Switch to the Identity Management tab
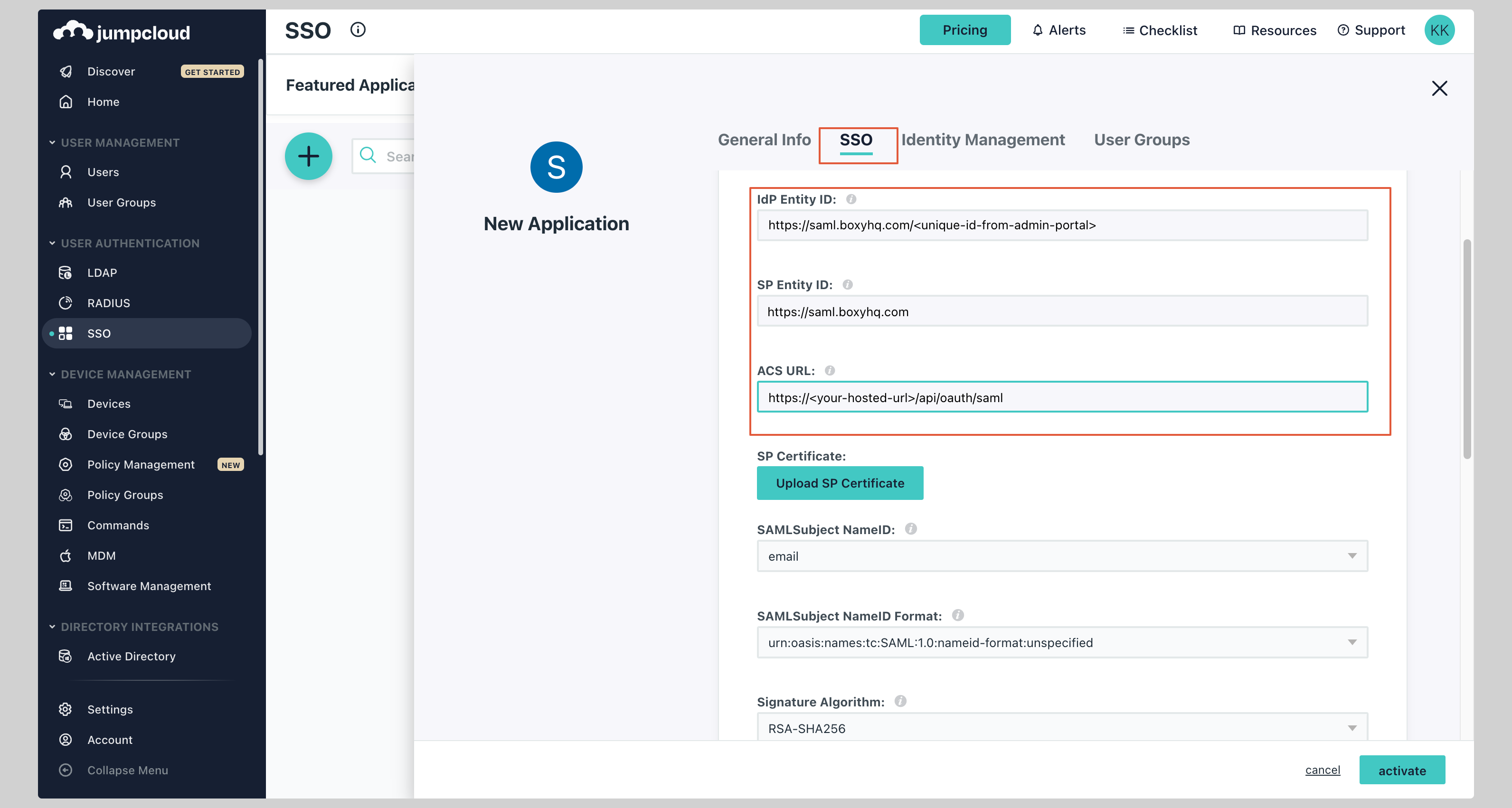 pos(984,140)
